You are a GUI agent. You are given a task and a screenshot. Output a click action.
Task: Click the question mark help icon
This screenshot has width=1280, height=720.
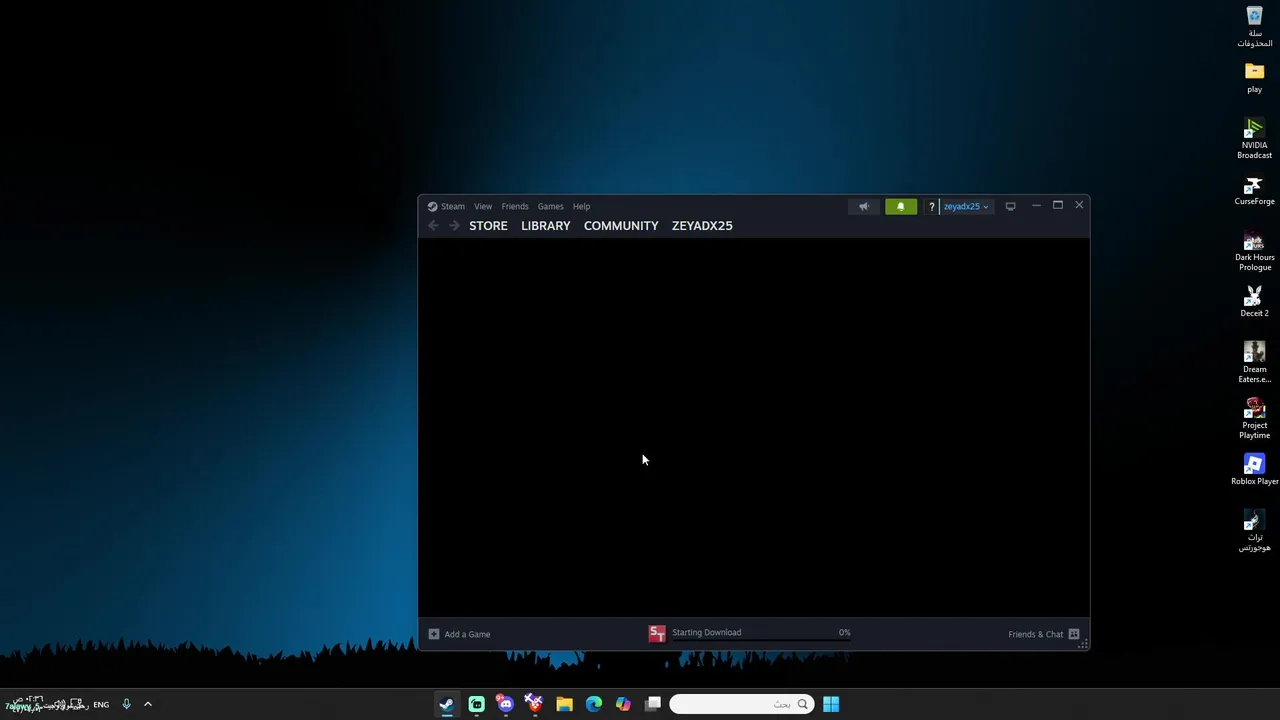[931, 207]
